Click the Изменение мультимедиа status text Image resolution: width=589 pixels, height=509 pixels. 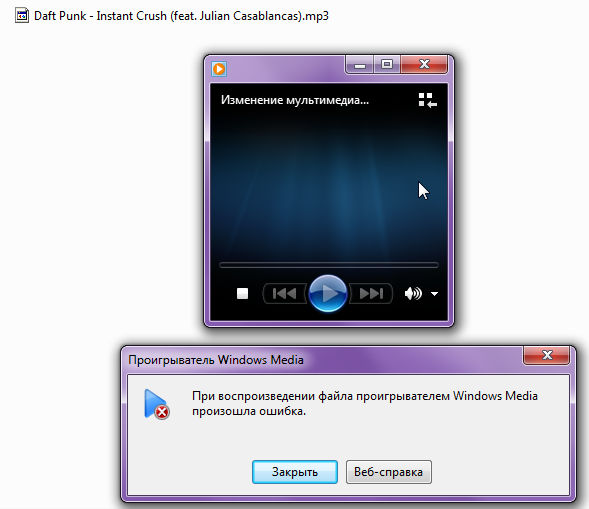[295, 100]
